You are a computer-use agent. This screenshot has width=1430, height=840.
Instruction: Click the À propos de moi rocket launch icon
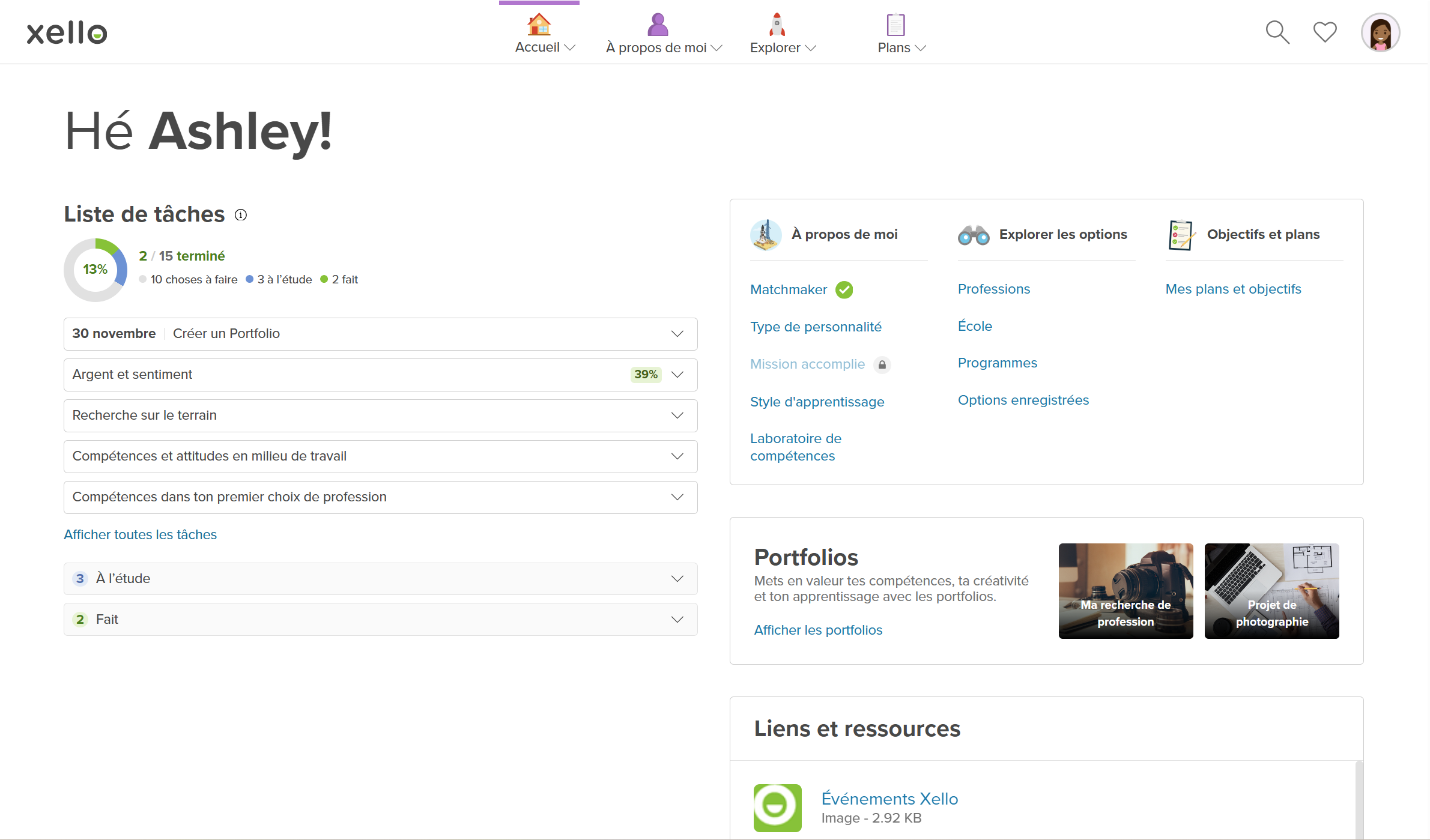tap(766, 235)
